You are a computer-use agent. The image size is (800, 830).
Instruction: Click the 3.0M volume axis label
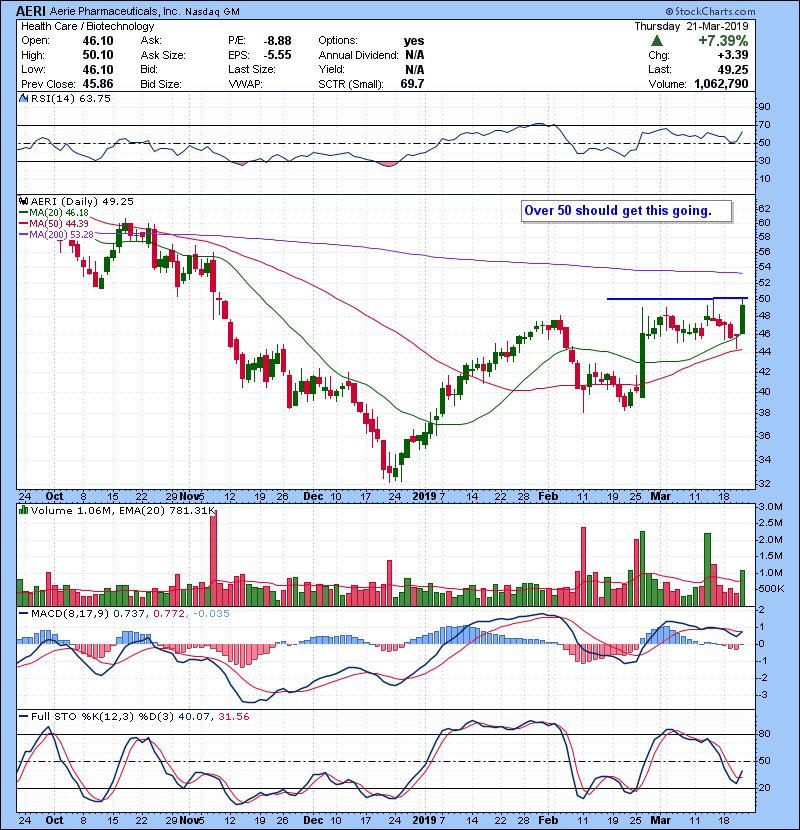(x=770, y=507)
